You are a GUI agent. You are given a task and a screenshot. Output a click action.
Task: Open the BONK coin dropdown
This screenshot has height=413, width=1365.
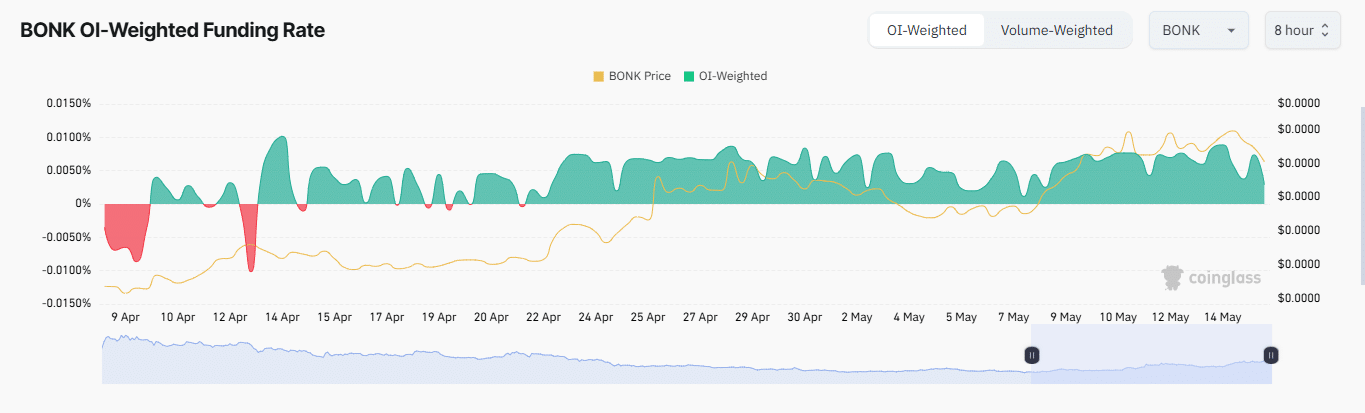[1198, 30]
